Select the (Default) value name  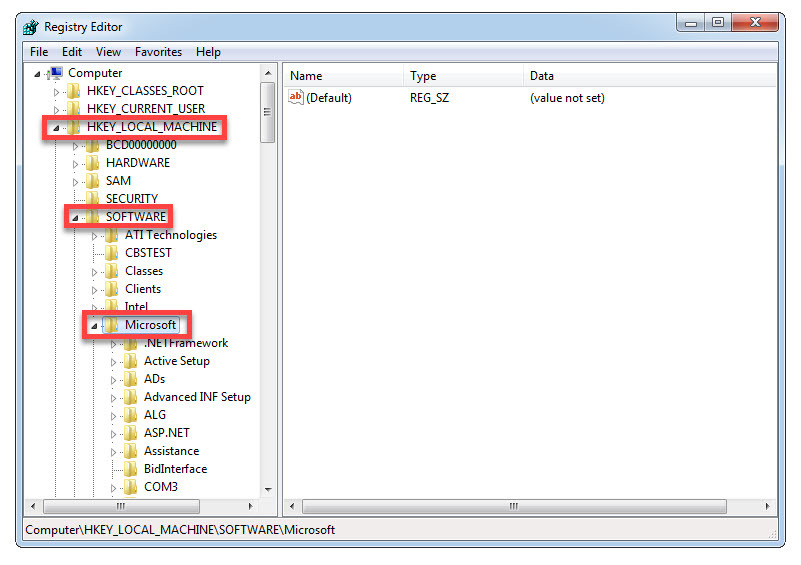click(x=328, y=98)
